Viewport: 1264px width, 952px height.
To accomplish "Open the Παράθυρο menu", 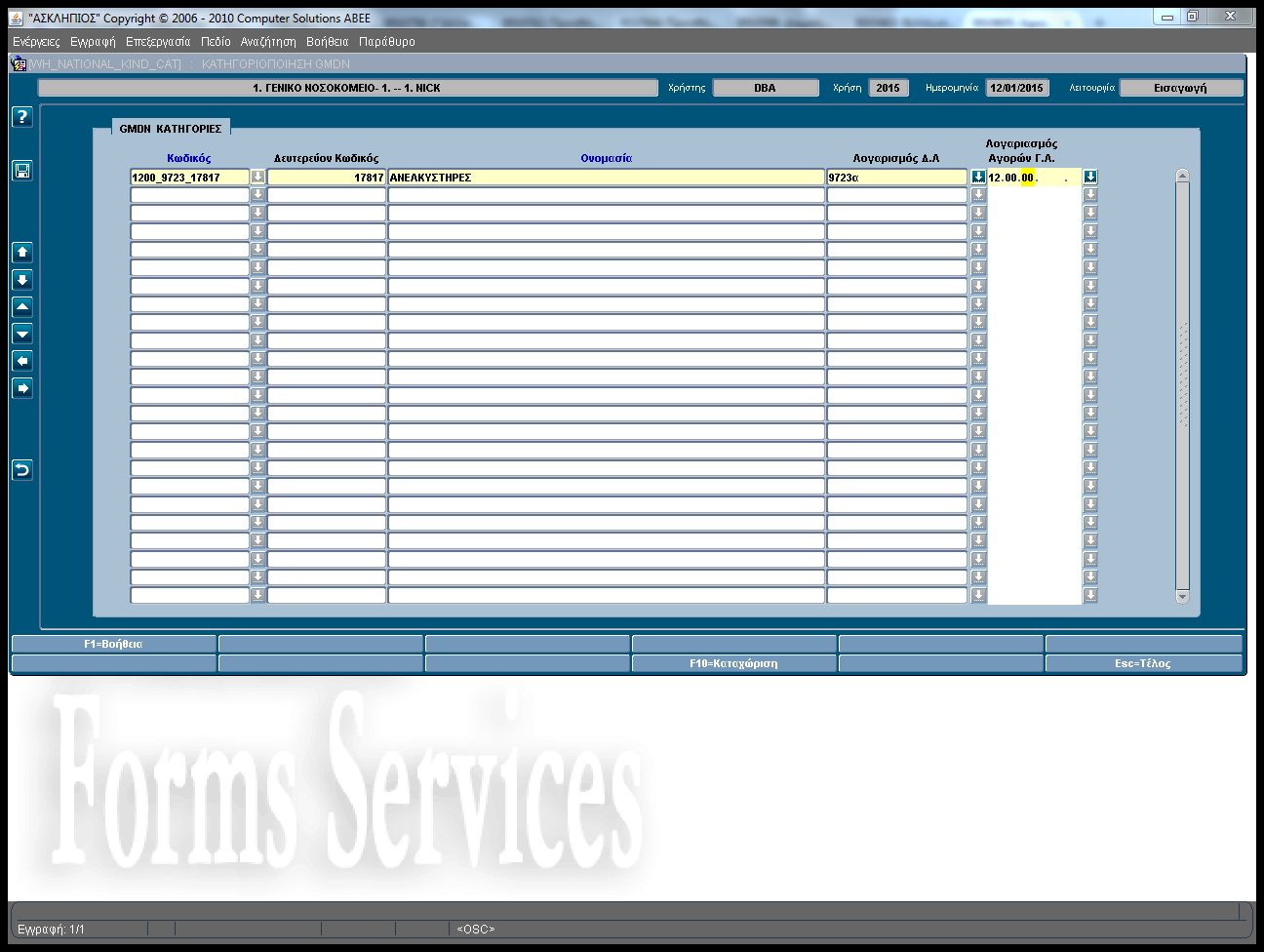I will [x=387, y=42].
